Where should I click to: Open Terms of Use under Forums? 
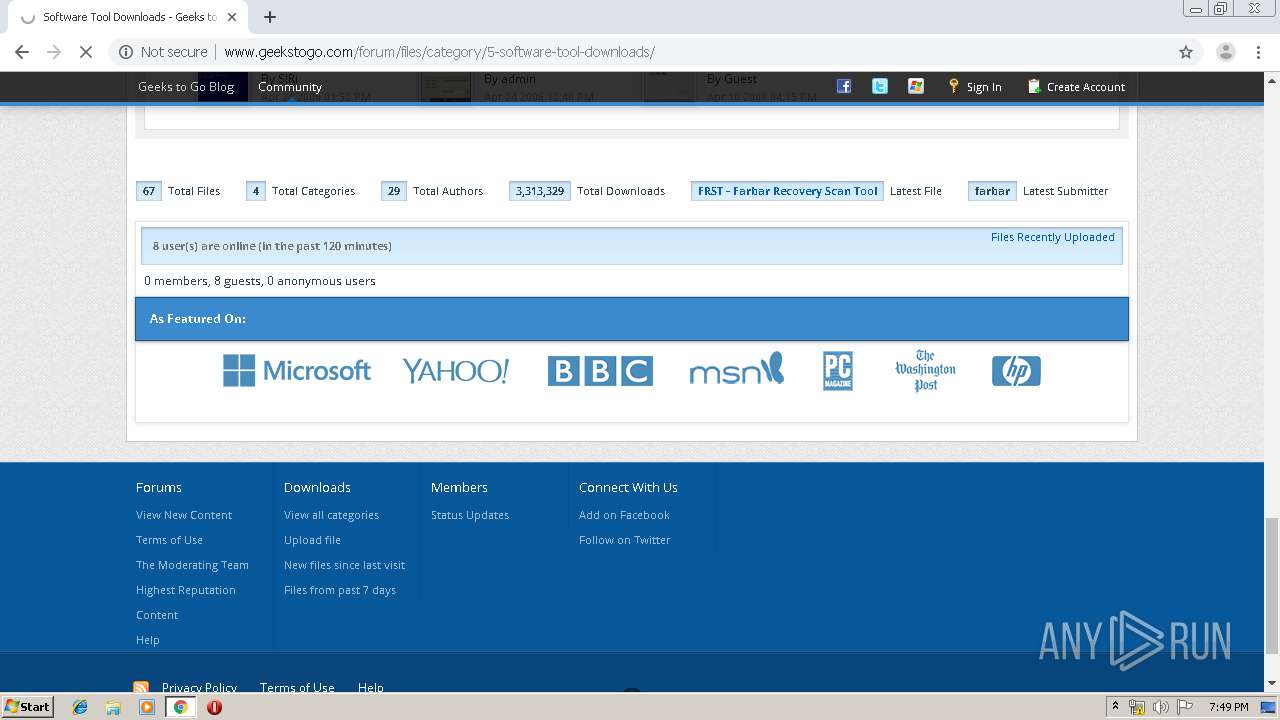[169, 540]
